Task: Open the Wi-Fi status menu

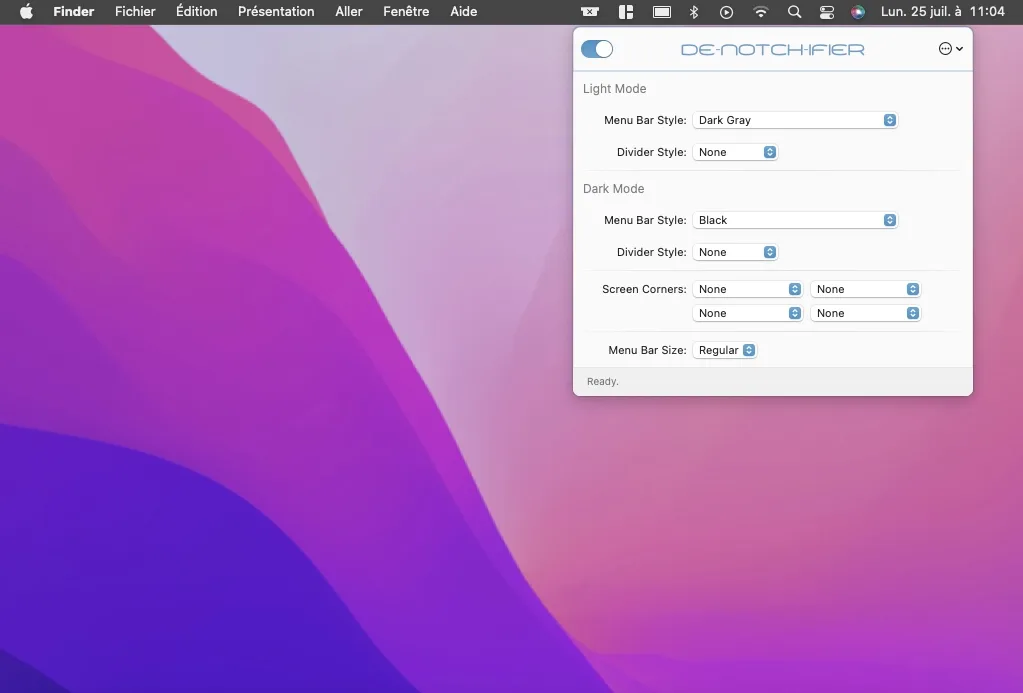Action: (x=760, y=12)
